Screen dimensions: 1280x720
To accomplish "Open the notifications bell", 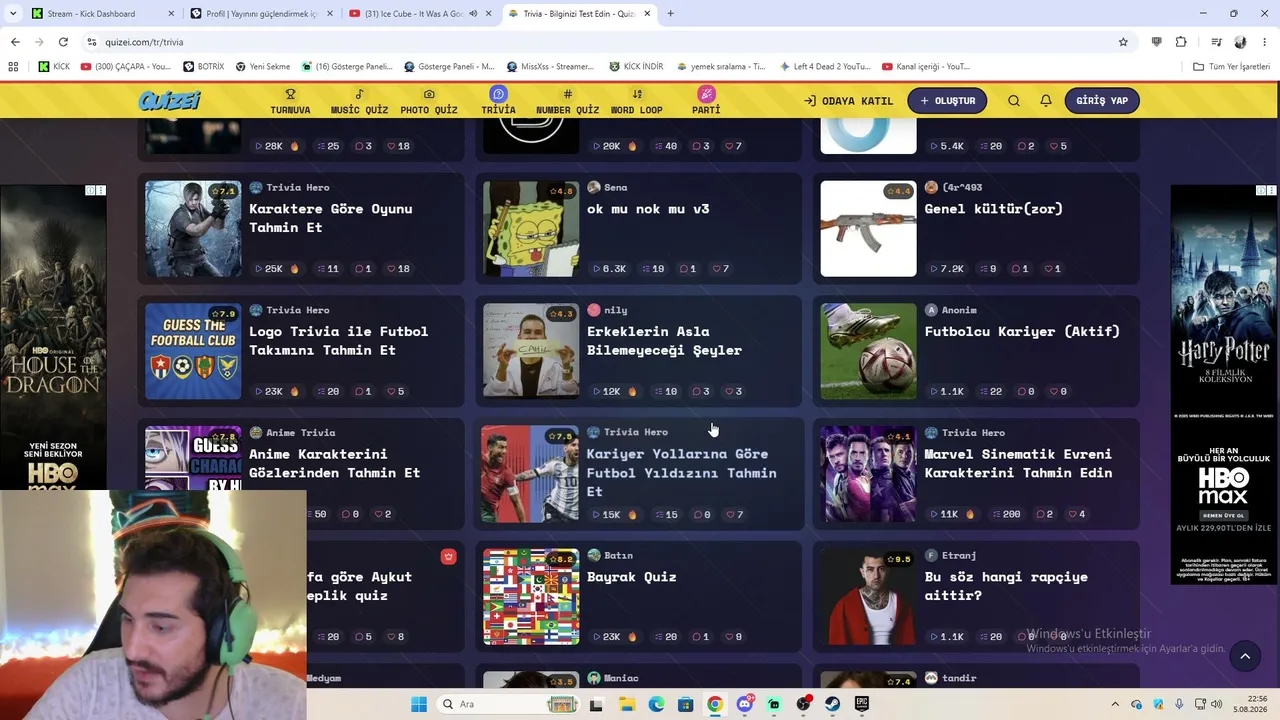I will [x=1046, y=101].
